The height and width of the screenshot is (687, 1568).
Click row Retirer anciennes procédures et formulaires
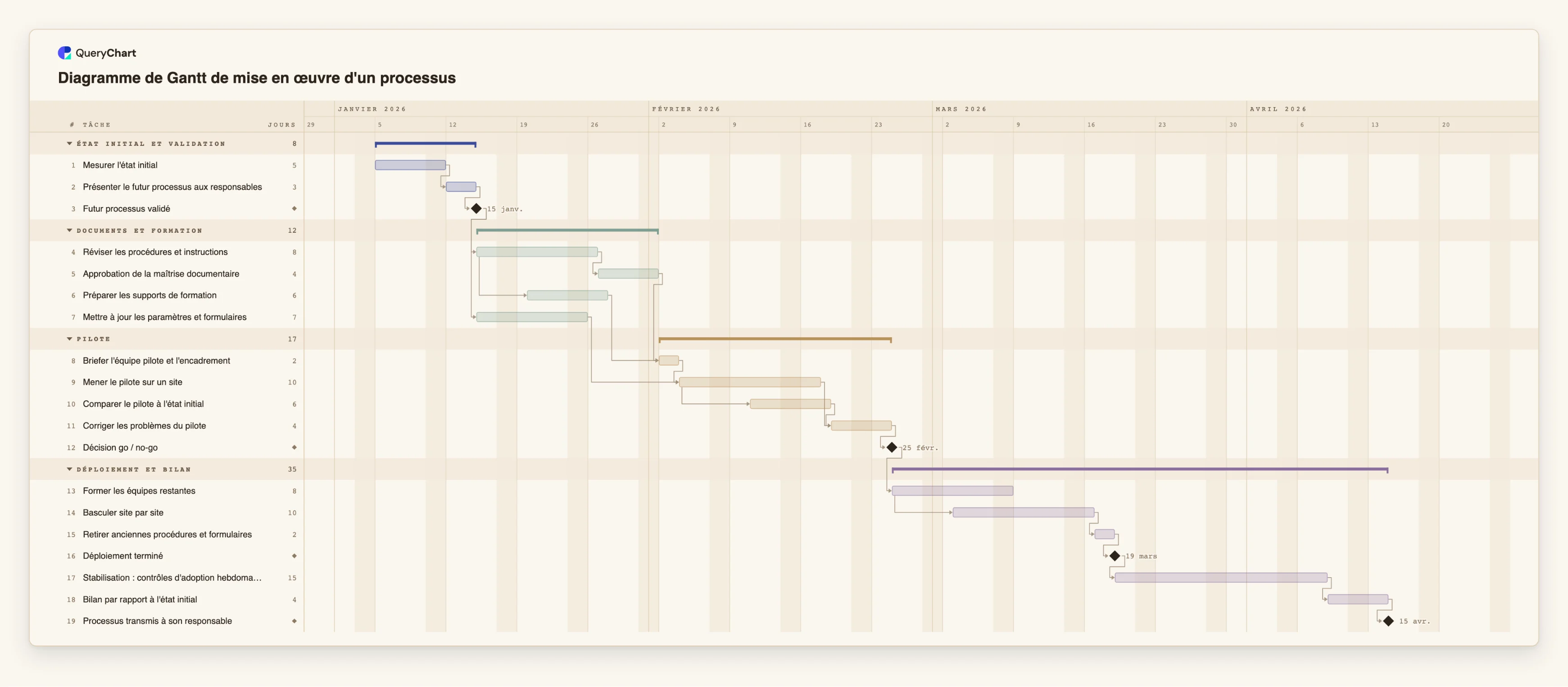tap(167, 534)
